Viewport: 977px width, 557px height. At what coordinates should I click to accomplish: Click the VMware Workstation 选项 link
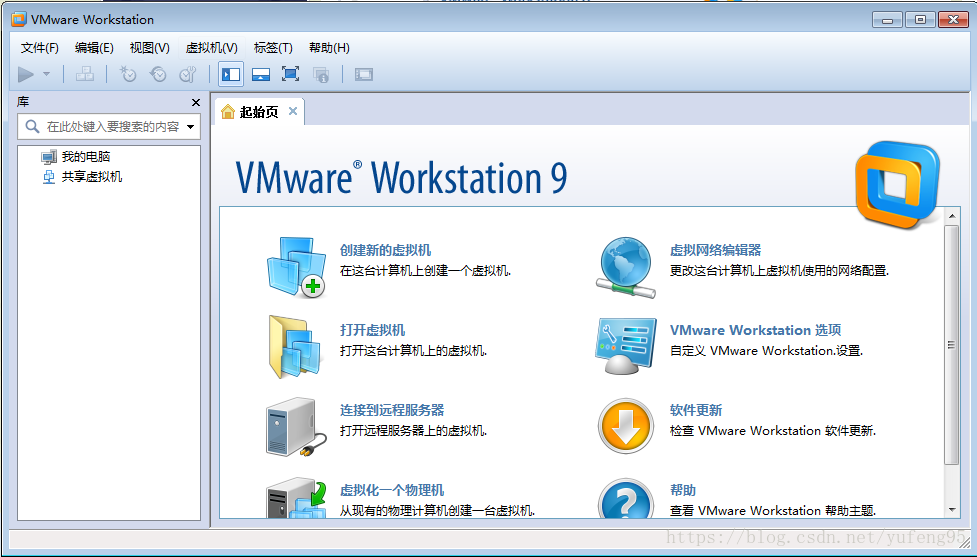(x=755, y=330)
